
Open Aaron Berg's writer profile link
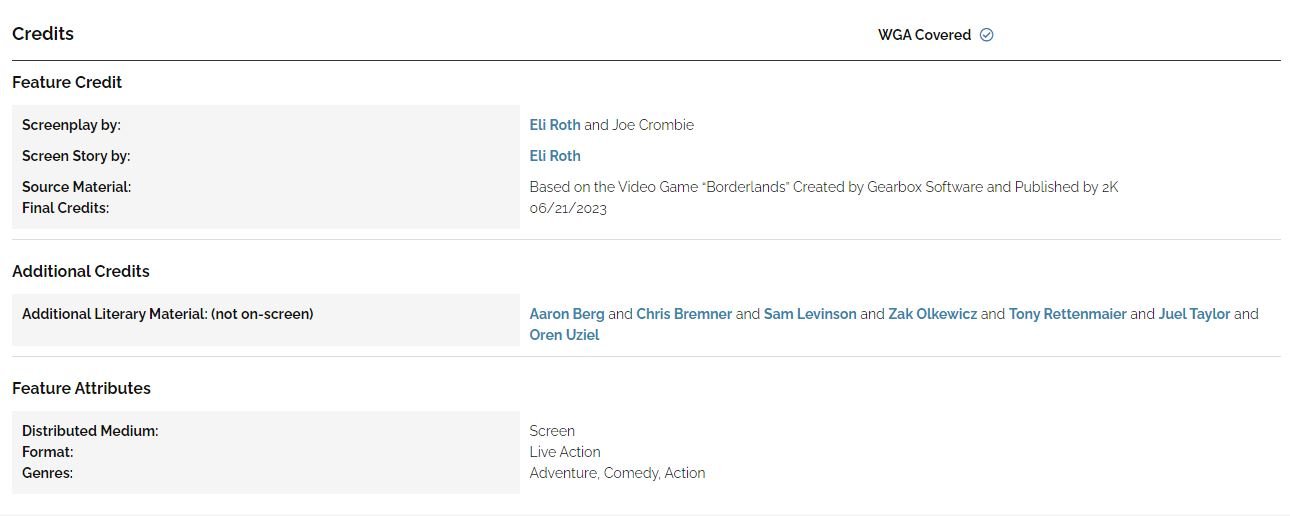[567, 314]
